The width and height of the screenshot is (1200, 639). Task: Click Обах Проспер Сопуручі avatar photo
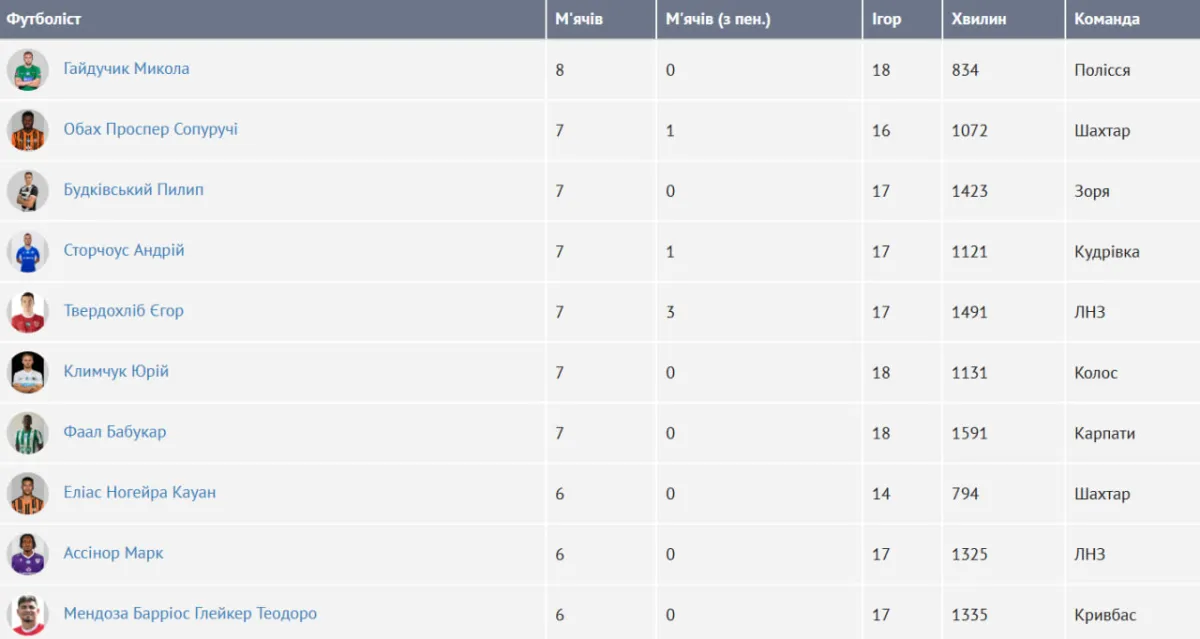(x=27, y=130)
